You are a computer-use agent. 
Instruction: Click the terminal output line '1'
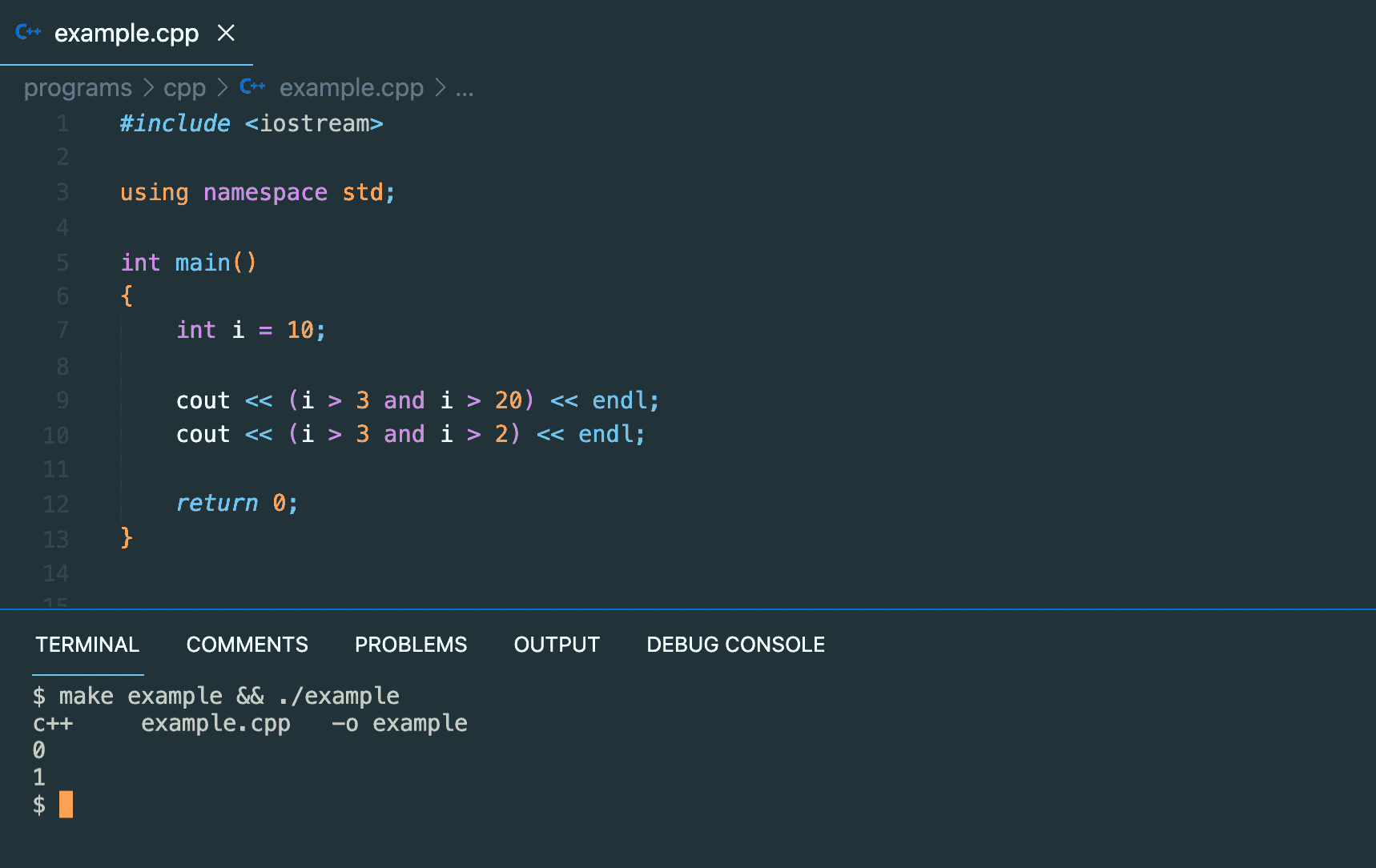click(38, 778)
